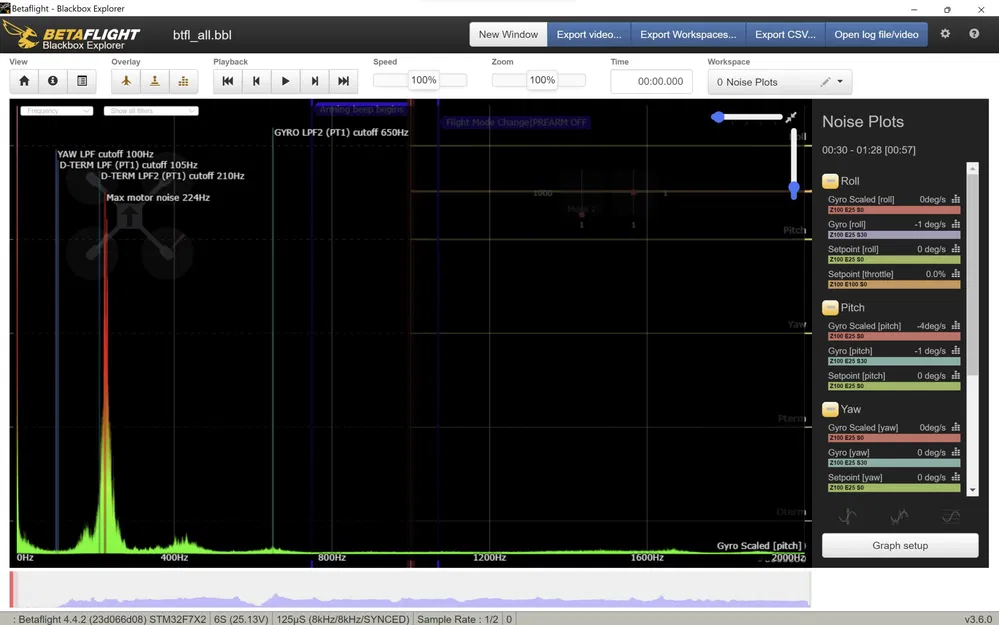Click the Gyro [pitch] teal color bar
Image resolution: width=999 pixels, height=625 pixels.
[894, 361]
